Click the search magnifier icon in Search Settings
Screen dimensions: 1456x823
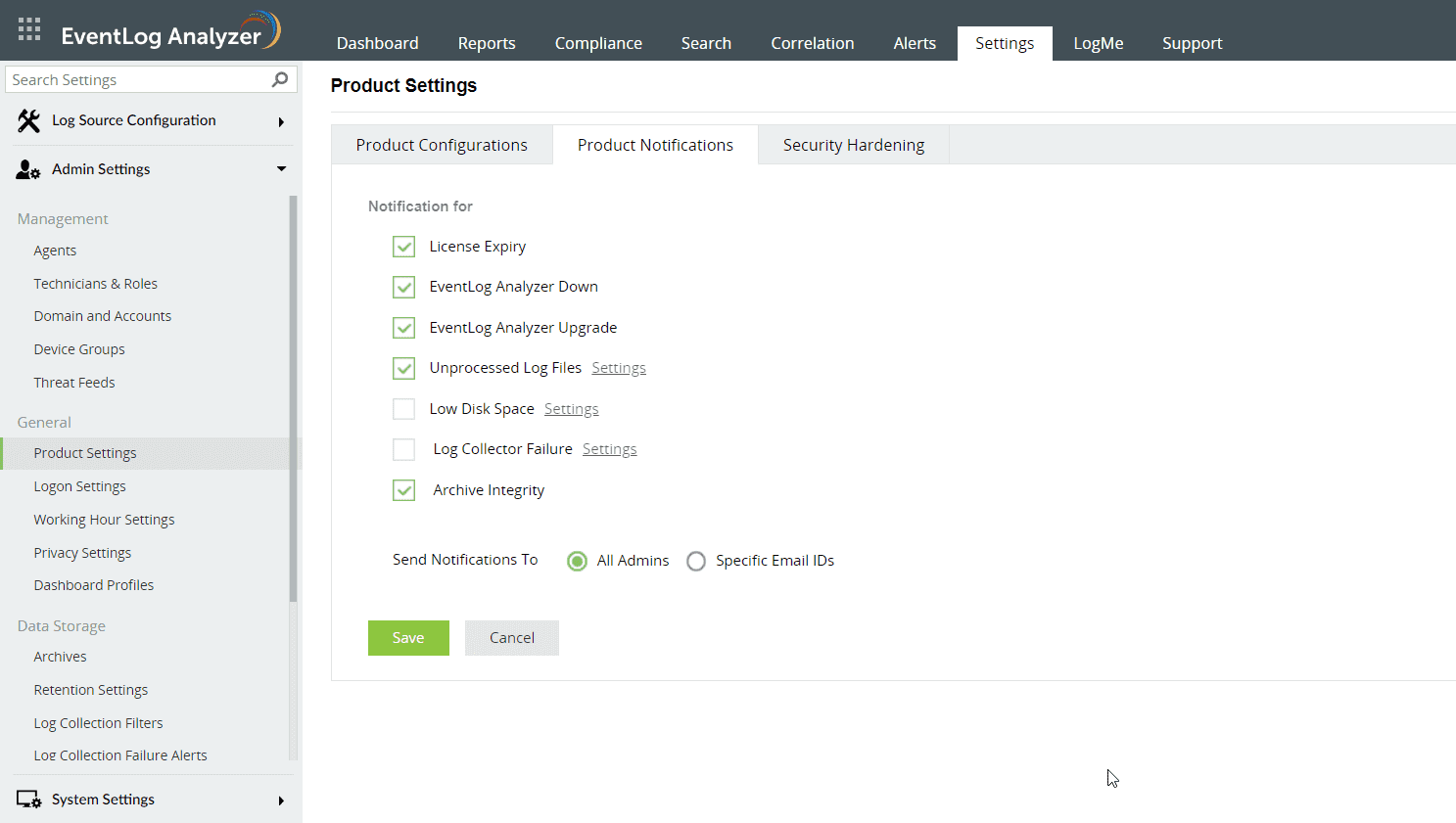pos(280,79)
